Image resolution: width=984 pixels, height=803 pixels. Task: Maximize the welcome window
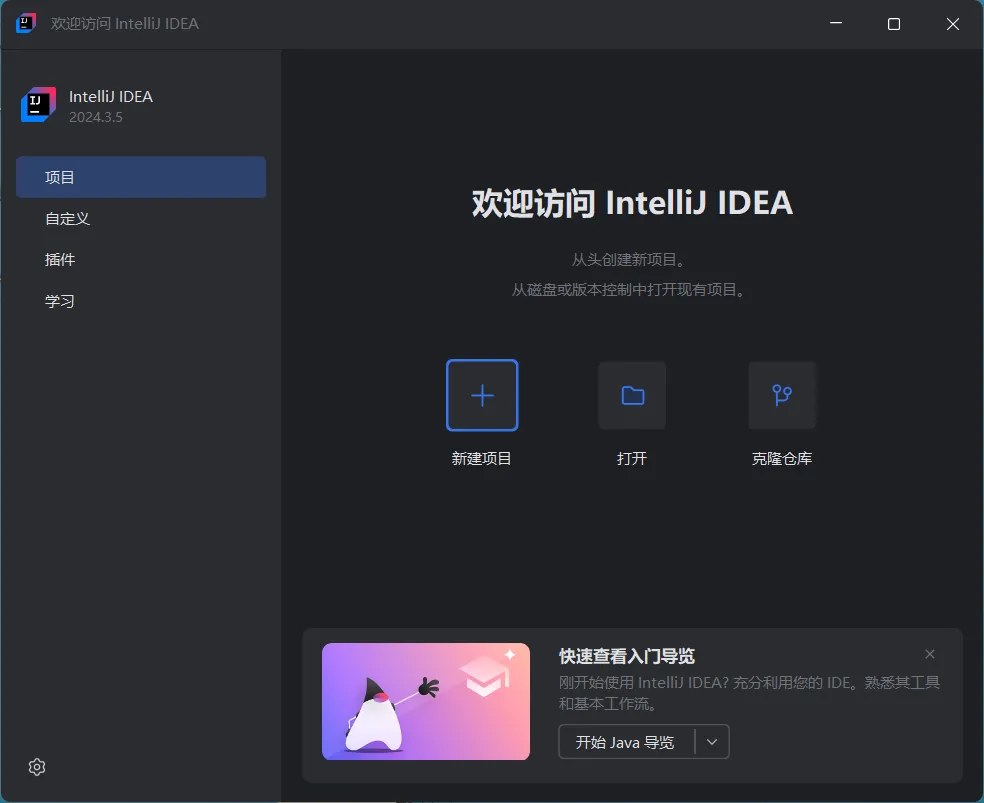pos(894,24)
